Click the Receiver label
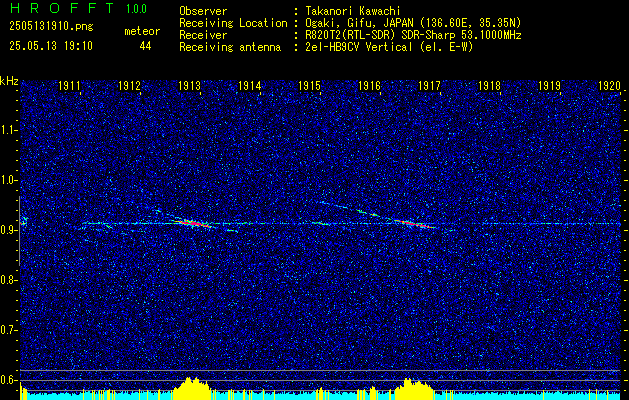The width and height of the screenshot is (629, 400). click(x=203, y=35)
